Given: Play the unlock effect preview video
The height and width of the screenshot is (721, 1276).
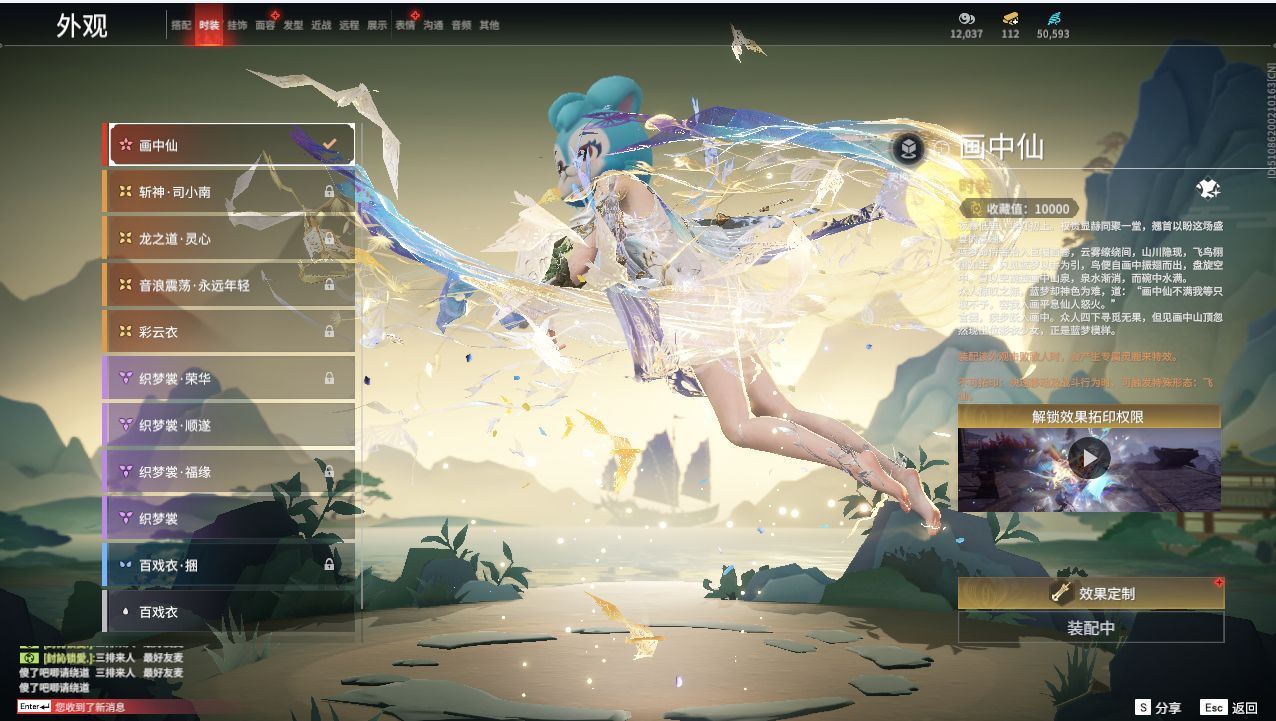Looking at the screenshot, I should (x=1088, y=459).
